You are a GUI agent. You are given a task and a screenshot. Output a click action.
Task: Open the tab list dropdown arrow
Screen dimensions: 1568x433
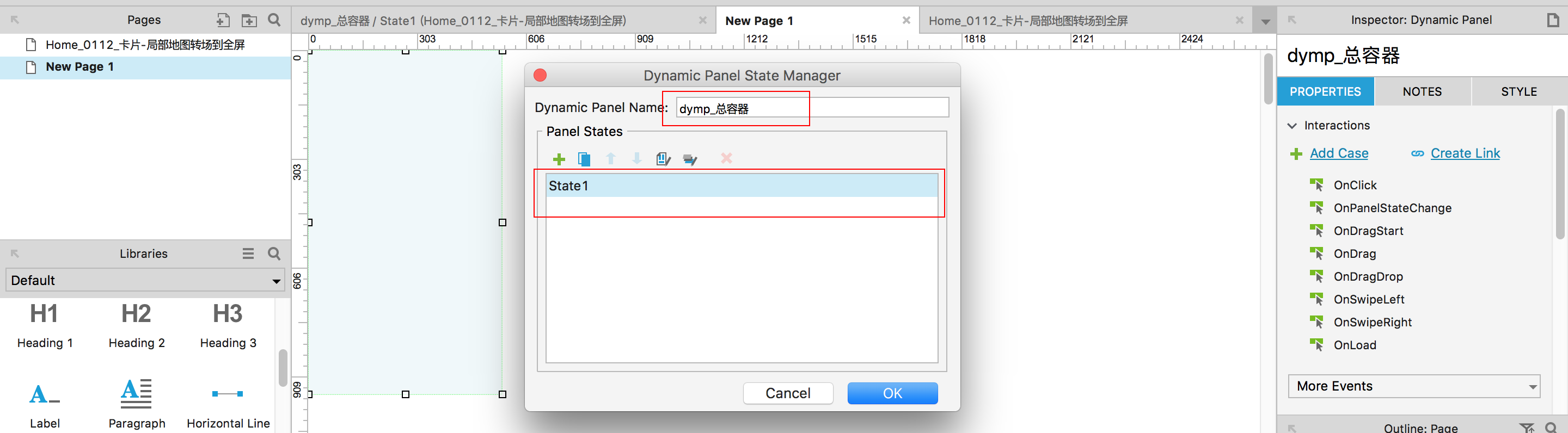pyautogui.click(x=1265, y=22)
